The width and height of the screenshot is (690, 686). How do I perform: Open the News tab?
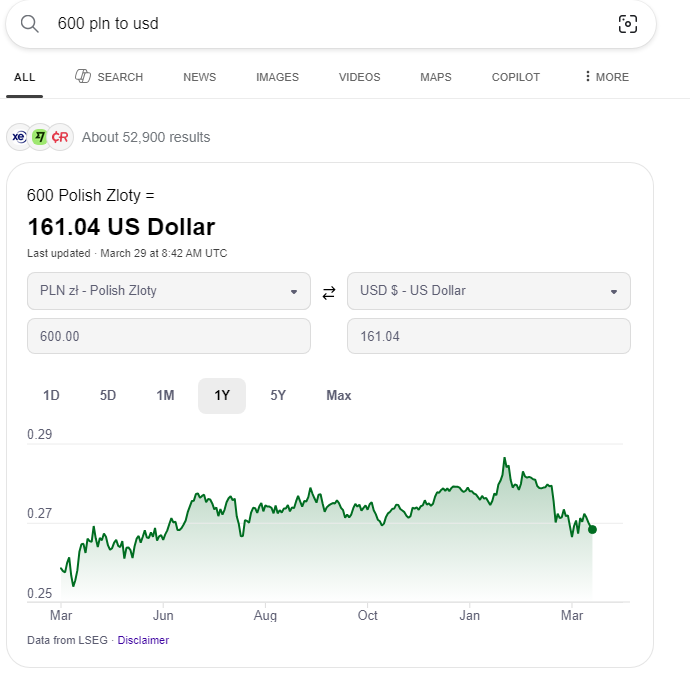(x=199, y=77)
